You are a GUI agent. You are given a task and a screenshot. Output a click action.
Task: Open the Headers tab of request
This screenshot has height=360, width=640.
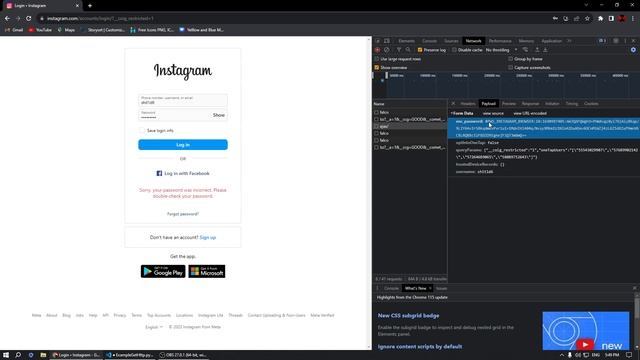point(468,104)
